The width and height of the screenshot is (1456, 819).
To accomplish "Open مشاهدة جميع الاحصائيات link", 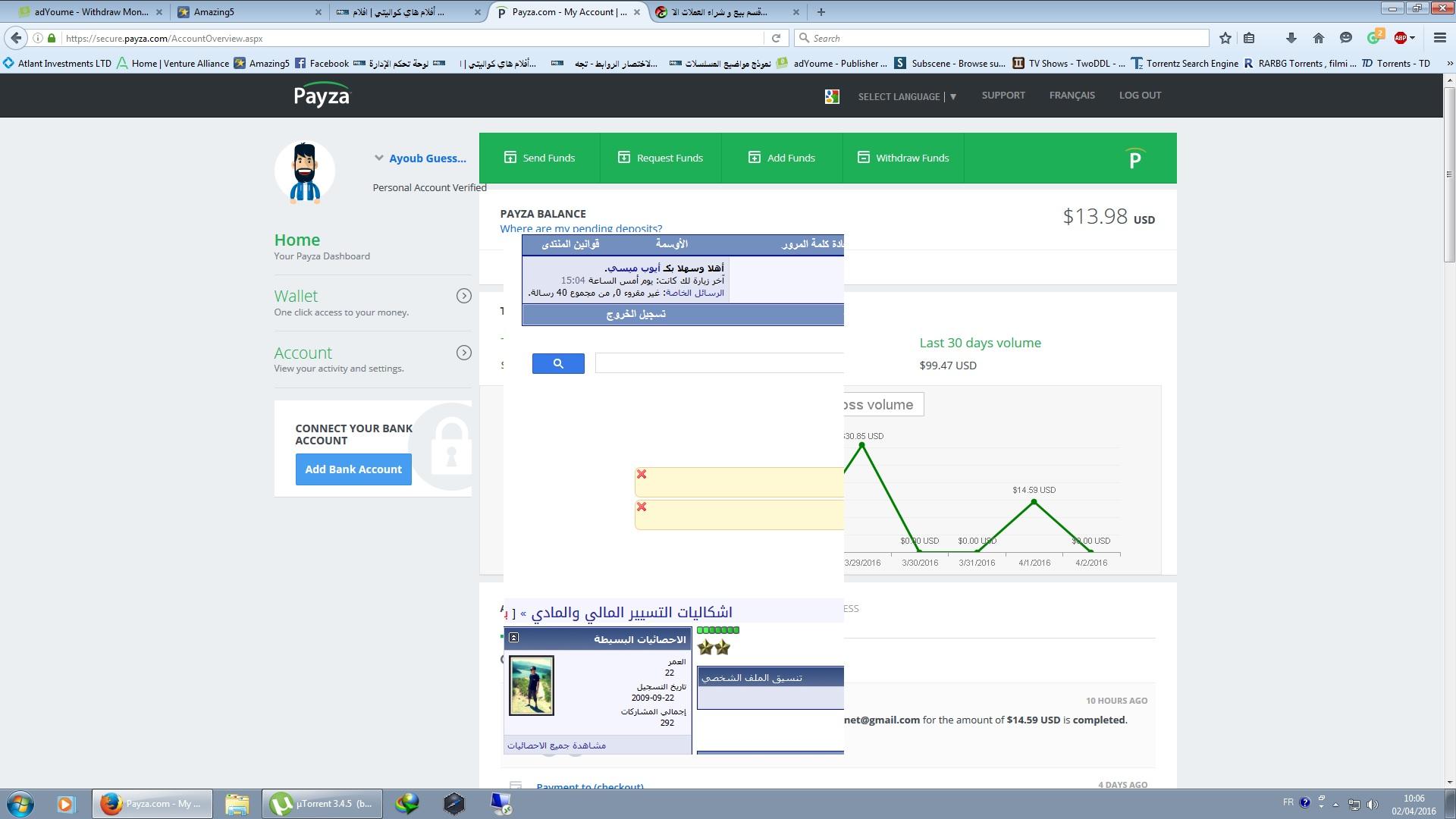I will (x=557, y=745).
